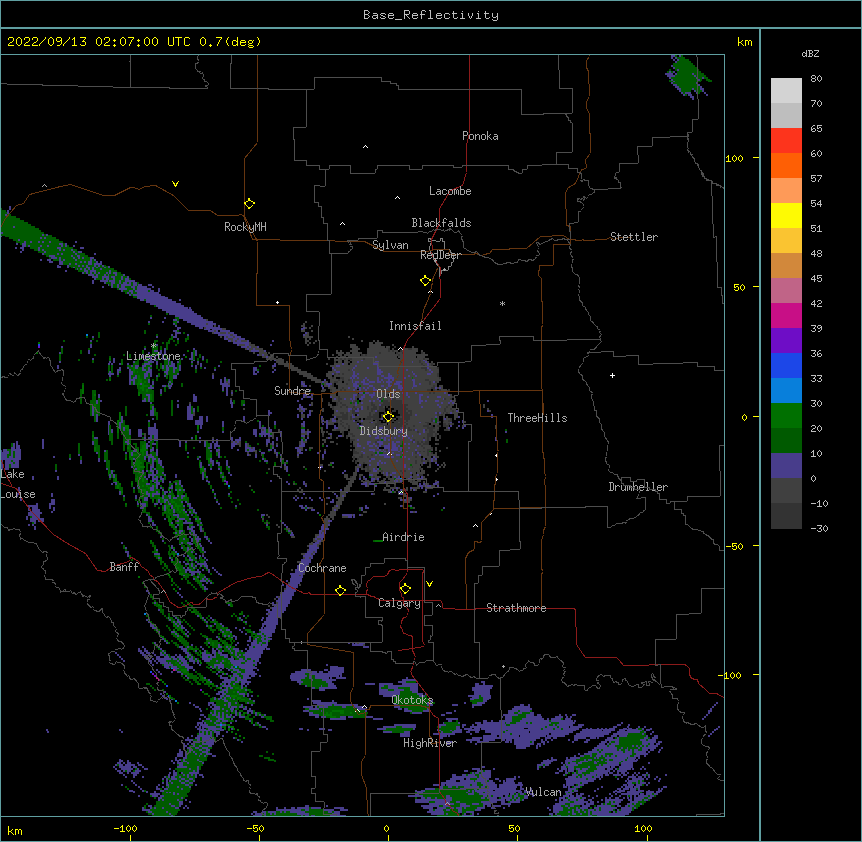Select the Didsbury label
Image resolution: width=862 pixels, height=842 pixels.
(x=384, y=431)
